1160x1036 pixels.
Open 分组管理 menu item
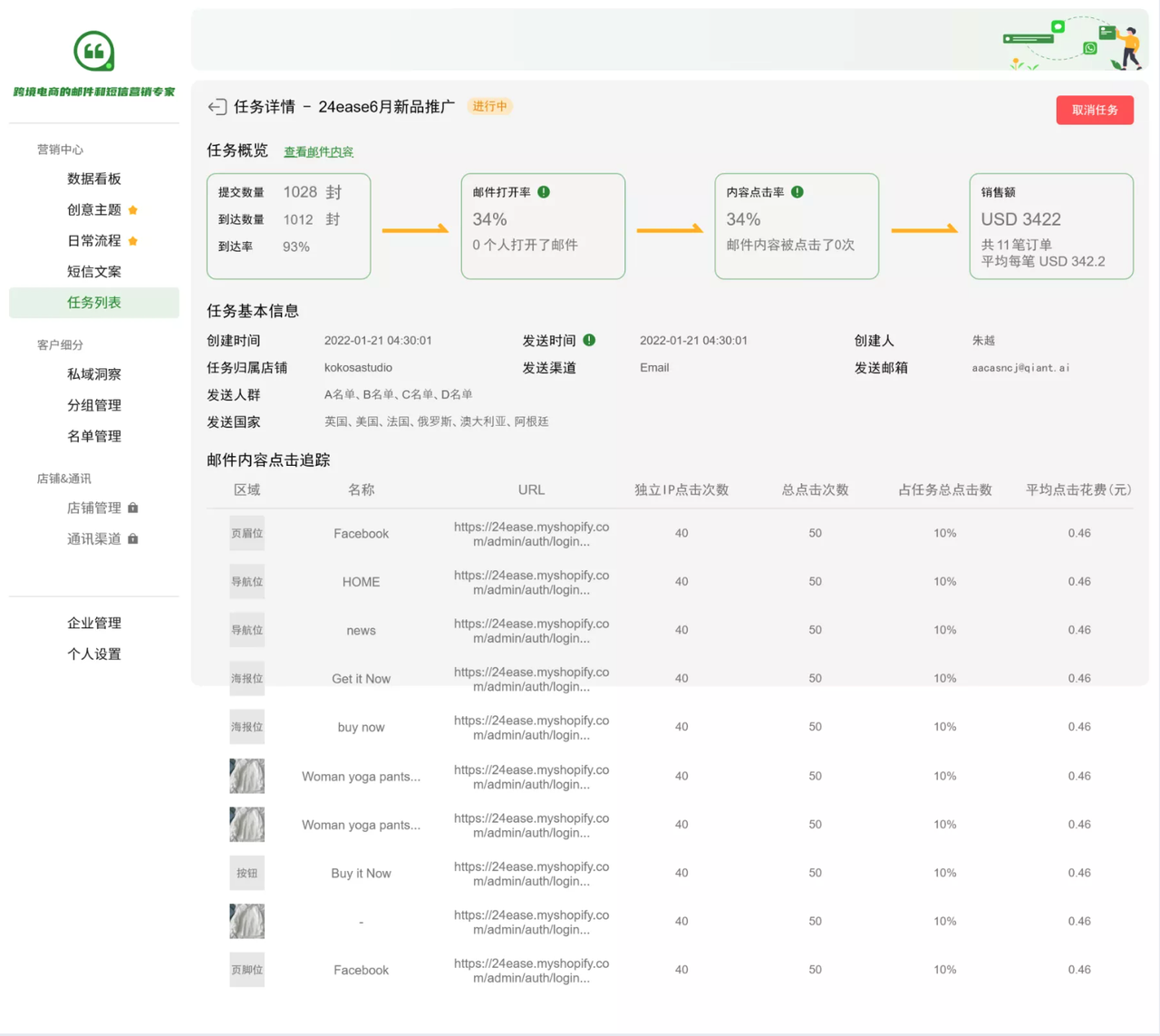(94, 405)
